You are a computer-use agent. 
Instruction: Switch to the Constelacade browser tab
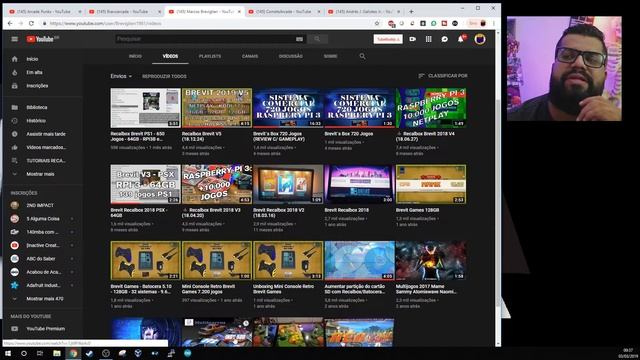pos(283,12)
